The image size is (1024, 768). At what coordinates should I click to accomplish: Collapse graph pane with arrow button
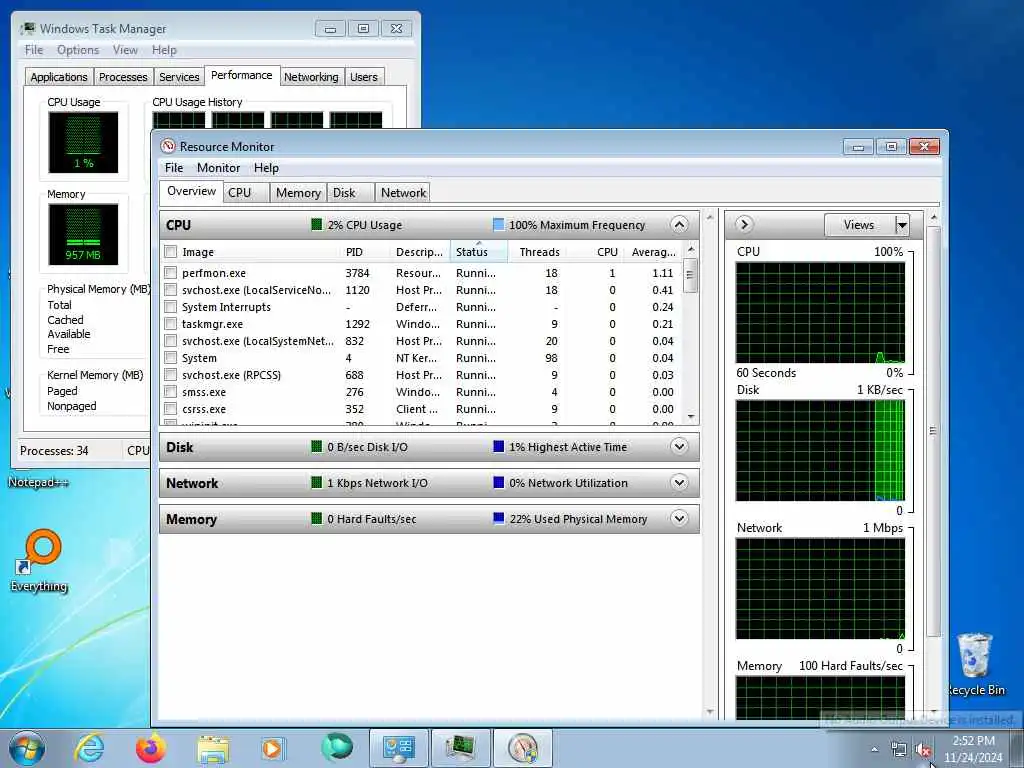click(x=744, y=225)
